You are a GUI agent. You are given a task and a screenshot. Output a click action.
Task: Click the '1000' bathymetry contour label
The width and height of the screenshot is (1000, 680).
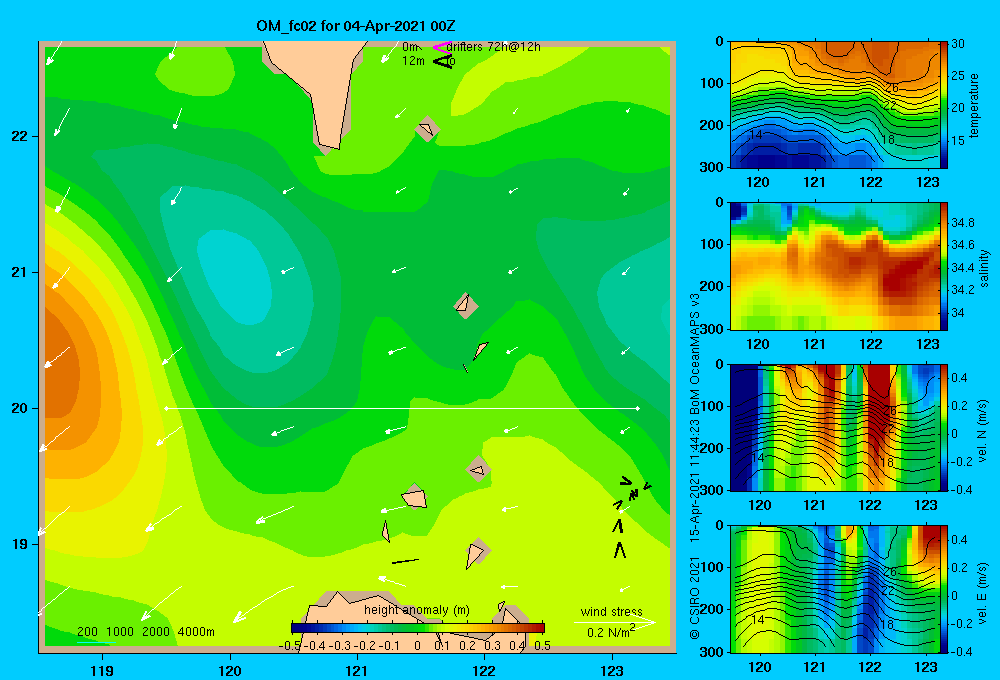pos(120,632)
